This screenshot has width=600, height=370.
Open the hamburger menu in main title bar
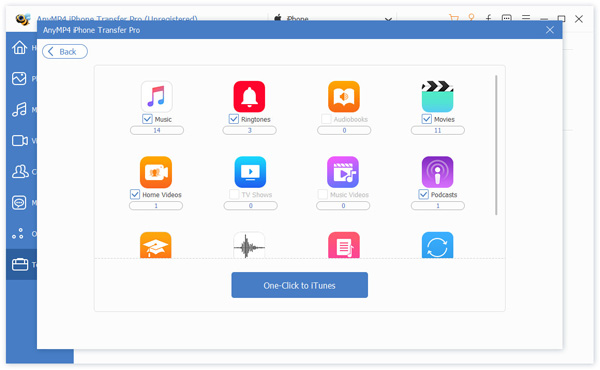click(x=526, y=18)
